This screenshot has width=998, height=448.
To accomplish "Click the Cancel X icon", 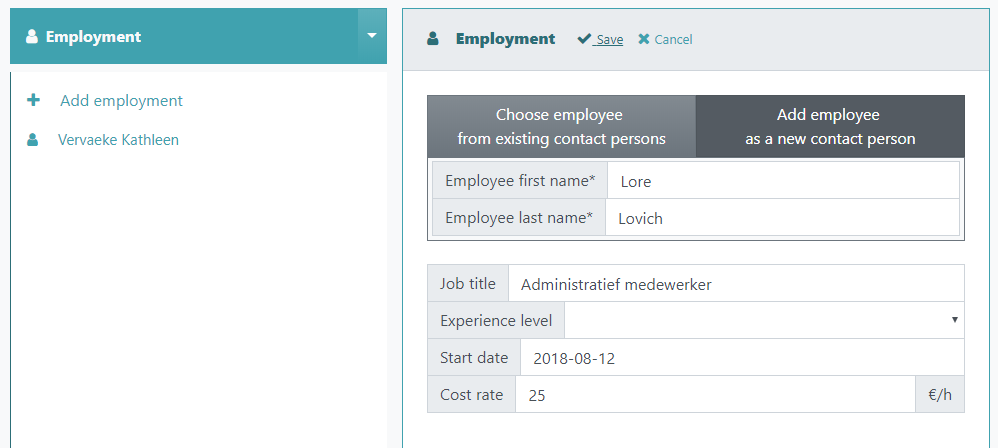I will click(644, 39).
